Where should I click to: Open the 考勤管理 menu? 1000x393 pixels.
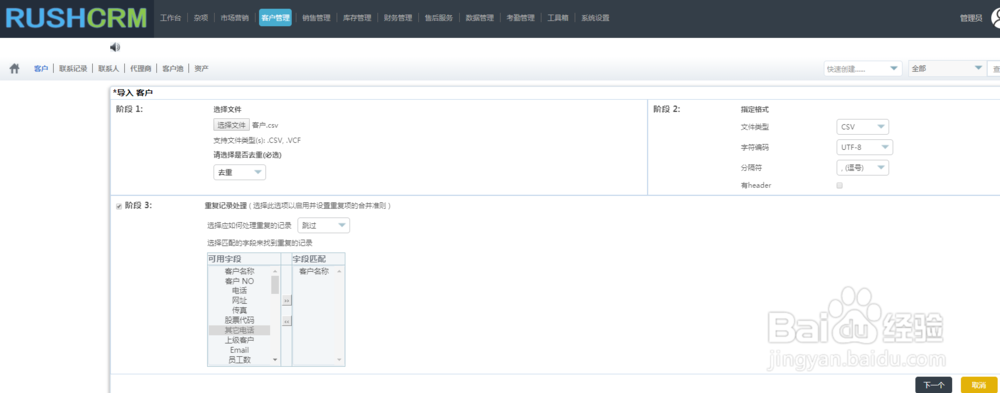[x=520, y=19]
